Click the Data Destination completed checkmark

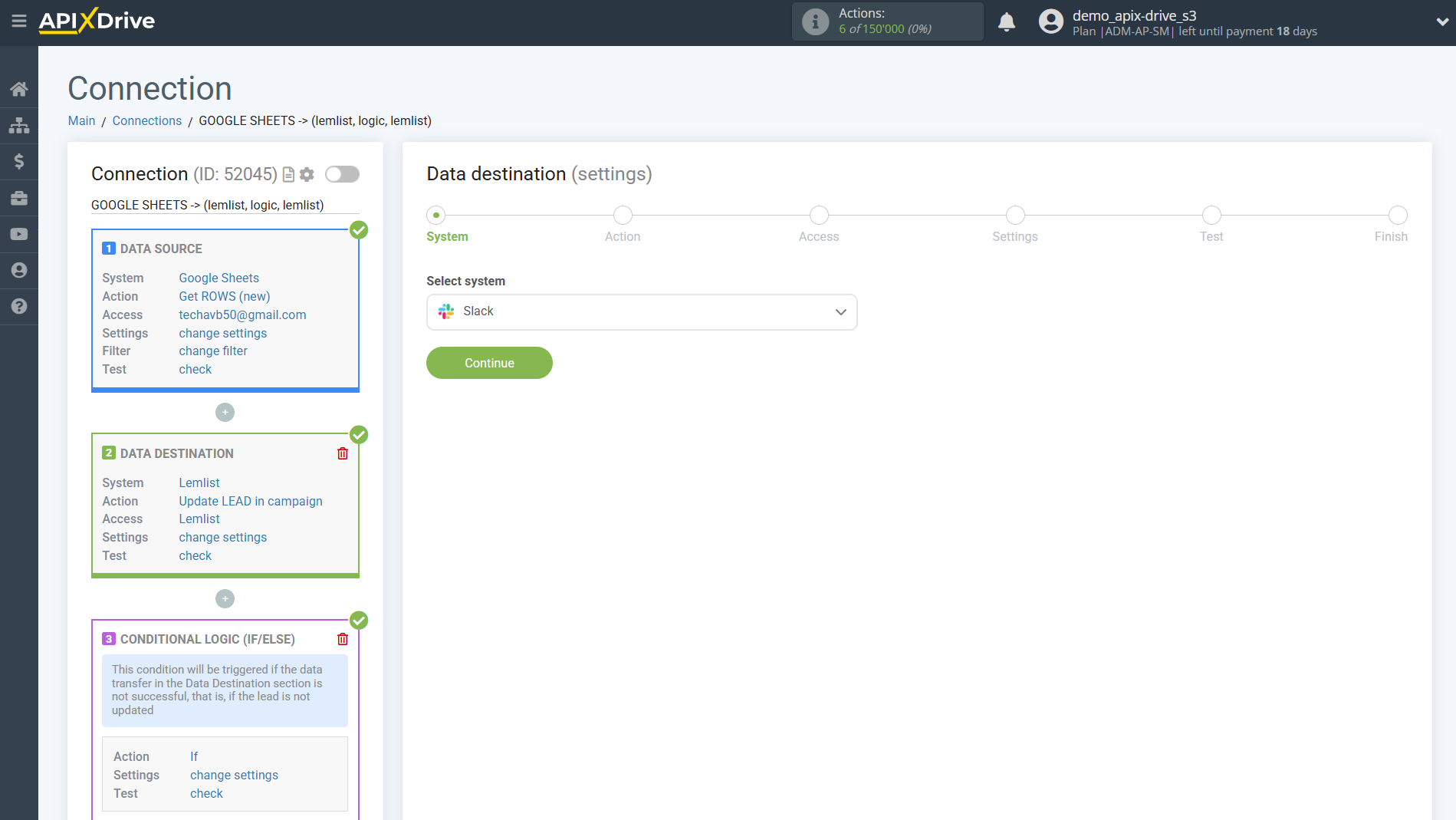[359, 434]
